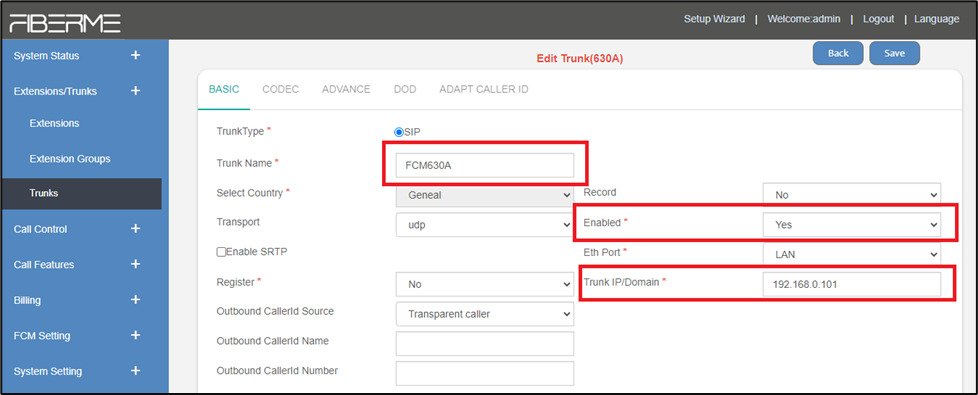Switch to the DOD tab
The image size is (978, 395).
point(405,89)
